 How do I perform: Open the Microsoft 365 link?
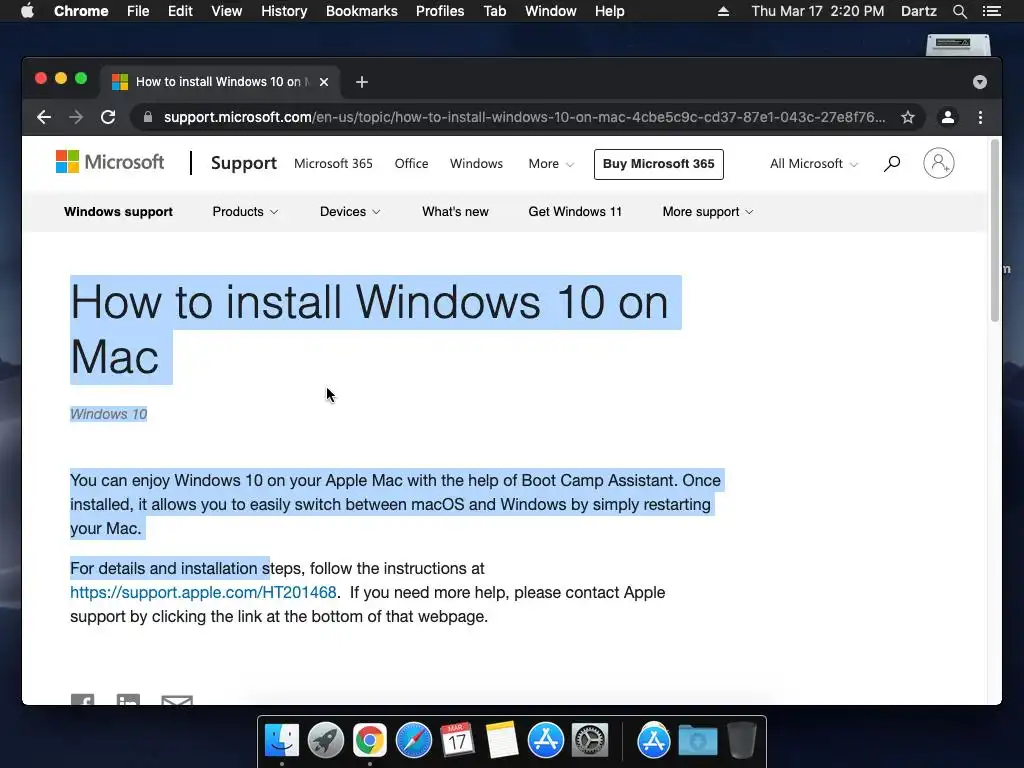pyautogui.click(x=333, y=164)
